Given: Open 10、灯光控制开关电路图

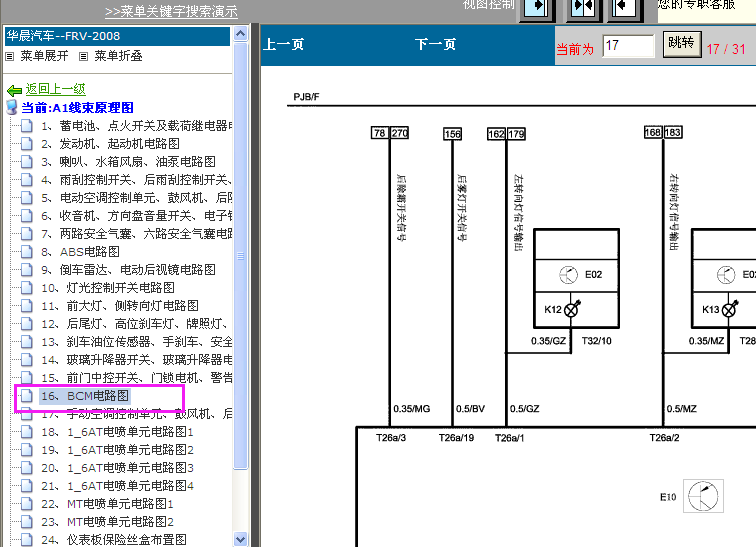Looking at the screenshot, I should tap(108, 288).
